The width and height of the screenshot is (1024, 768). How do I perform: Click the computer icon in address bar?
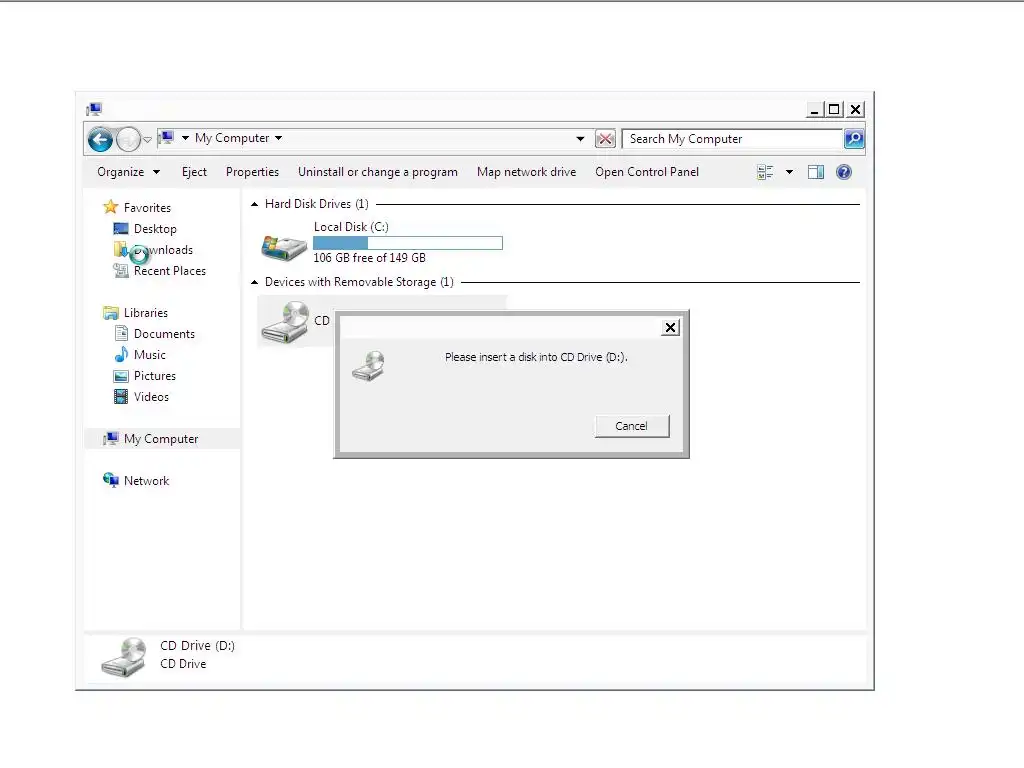pyautogui.click(x=167, y=138)
